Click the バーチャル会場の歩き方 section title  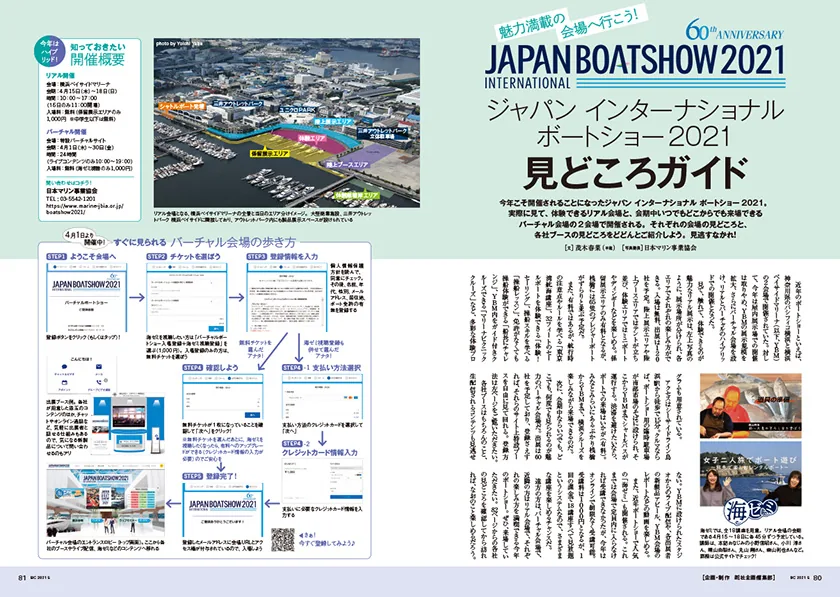(233, 242)
